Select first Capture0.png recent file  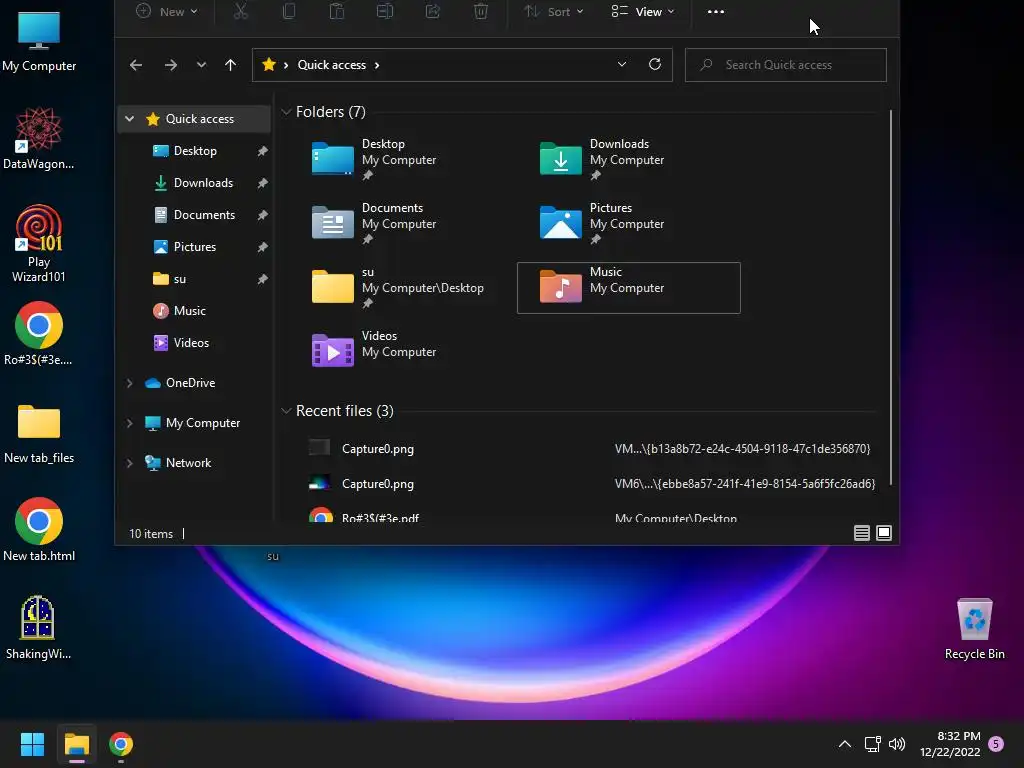click(590, 449)
